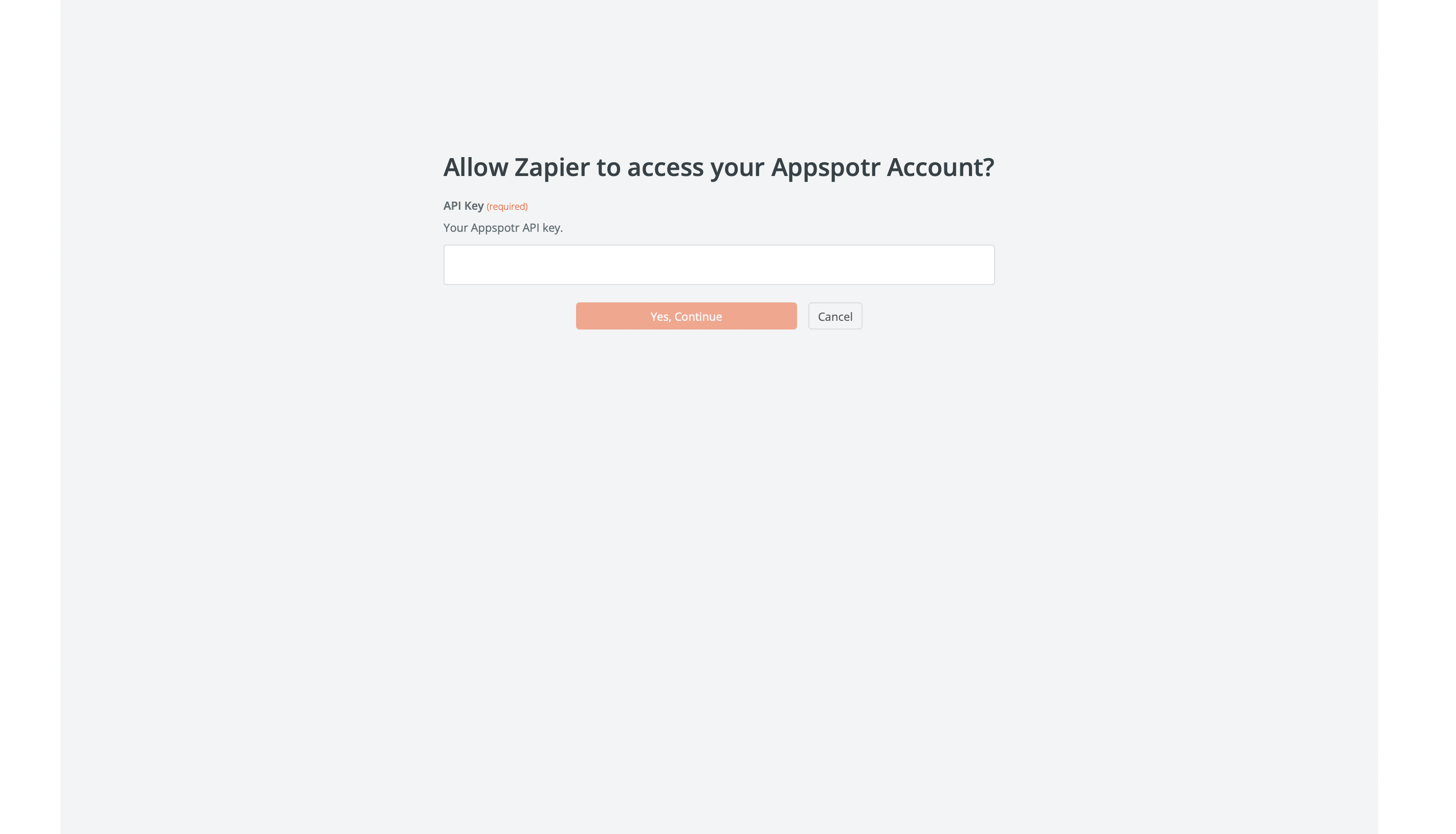Click the Yes, Continue button
Viewport: 1456px width, 834px height.
686,316
